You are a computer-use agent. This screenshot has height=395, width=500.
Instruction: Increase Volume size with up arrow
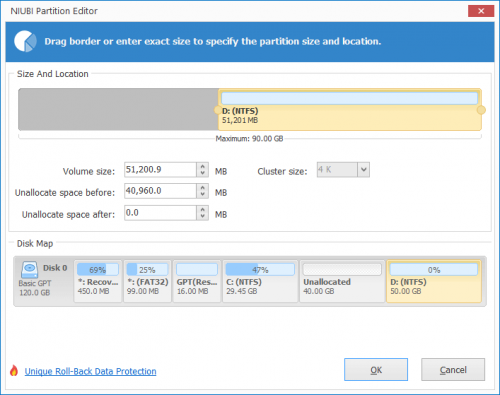[x=203, y=166]
